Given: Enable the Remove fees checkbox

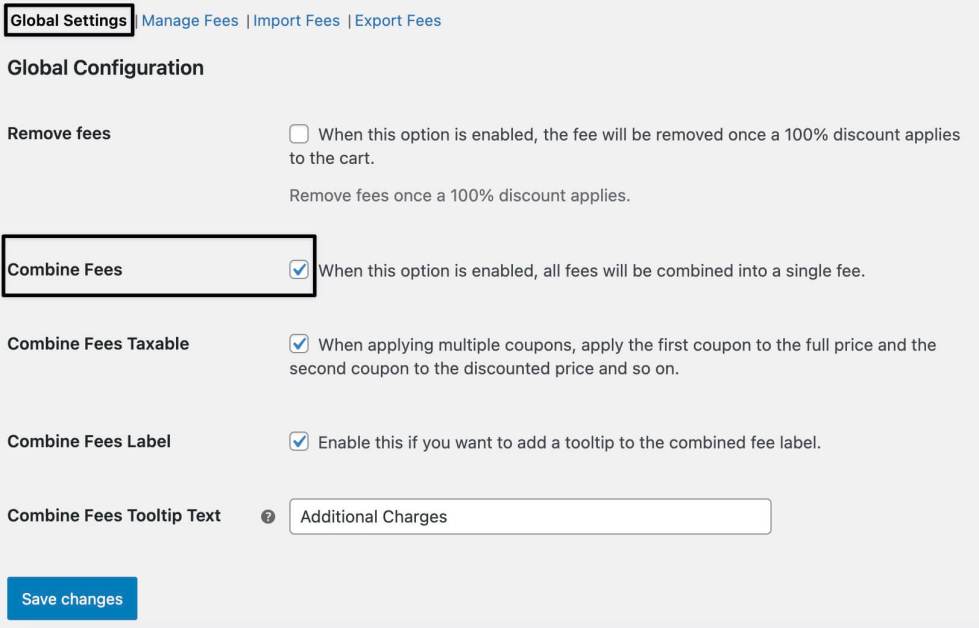Looking at the screenshot, I should click(299, 134).
